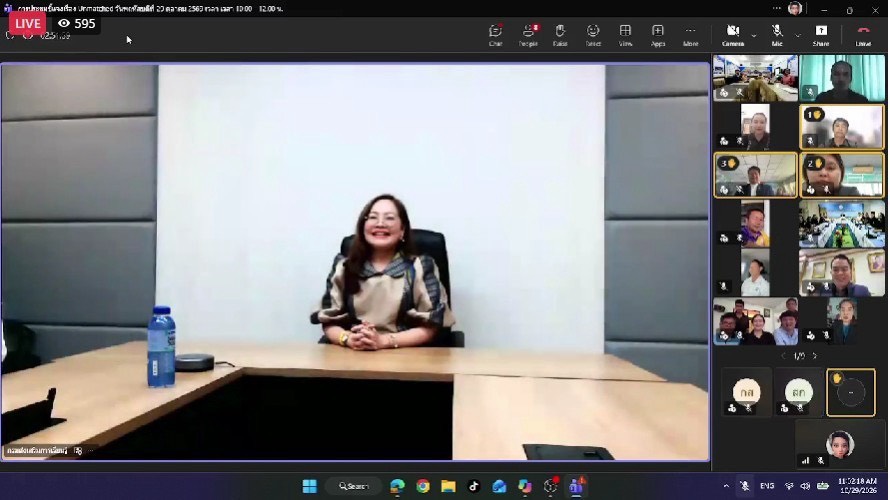Share your screen with Share button
Screen dimensions: 890x500
[x=821, y=35]
